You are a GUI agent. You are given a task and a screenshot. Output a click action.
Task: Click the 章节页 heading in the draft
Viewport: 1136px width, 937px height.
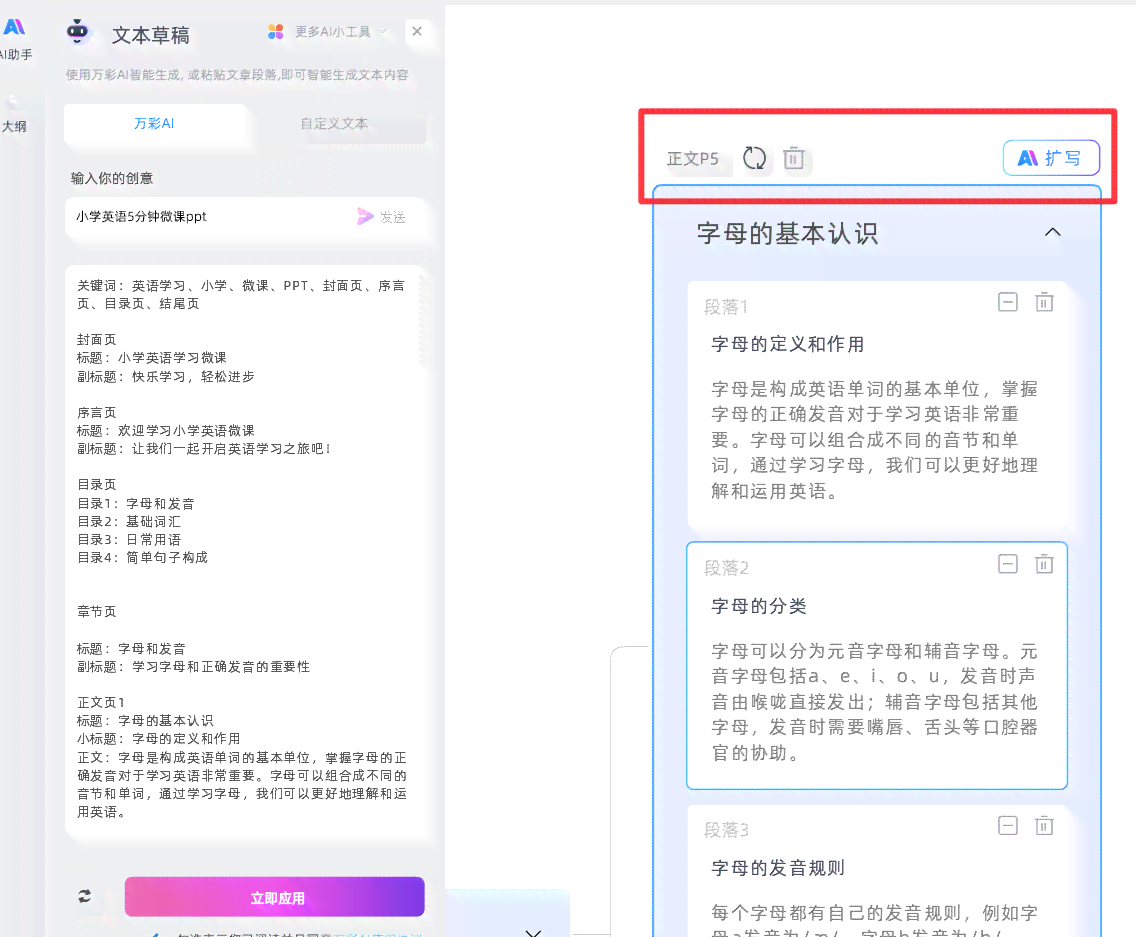[x=96, y=612]
